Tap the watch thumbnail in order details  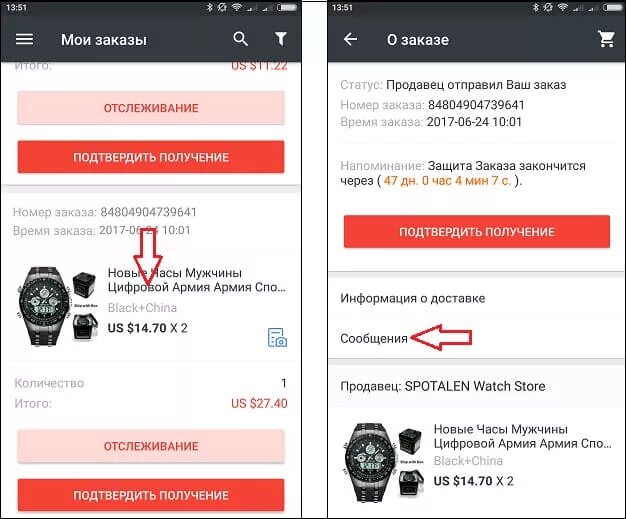point(383,462)
